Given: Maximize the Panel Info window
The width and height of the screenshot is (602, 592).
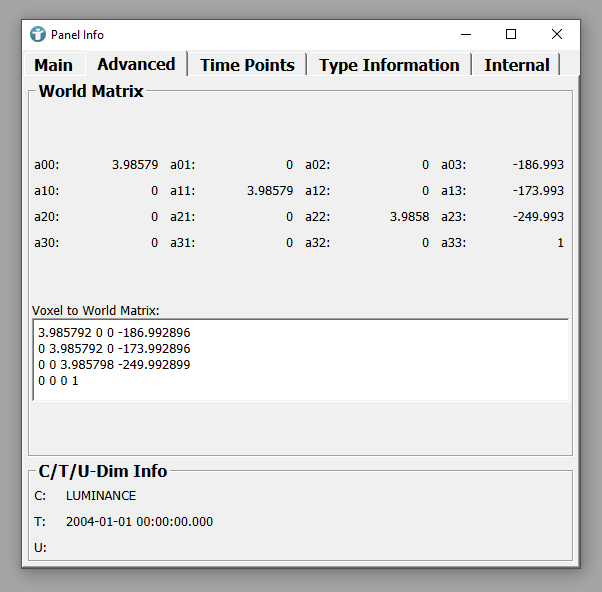Looking at the screenshot, I should 511,34.
